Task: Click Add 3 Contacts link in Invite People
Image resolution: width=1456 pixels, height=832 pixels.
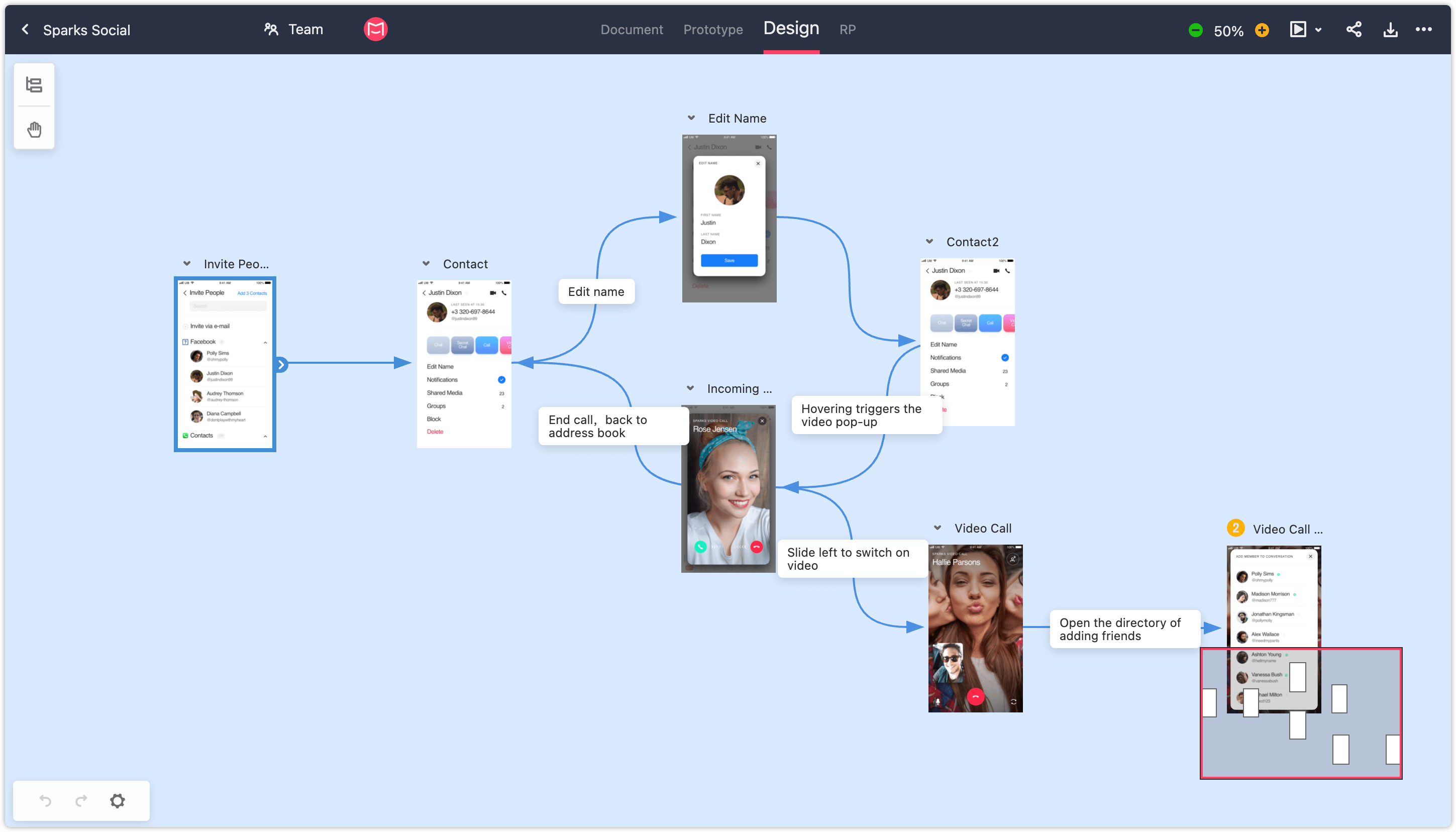Action: click(x=252, y=293)
